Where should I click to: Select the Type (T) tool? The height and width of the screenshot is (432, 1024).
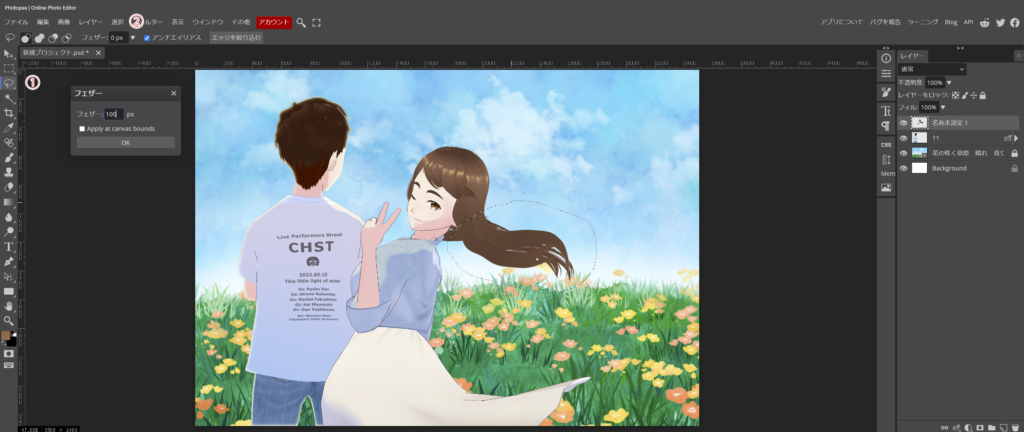9,246
